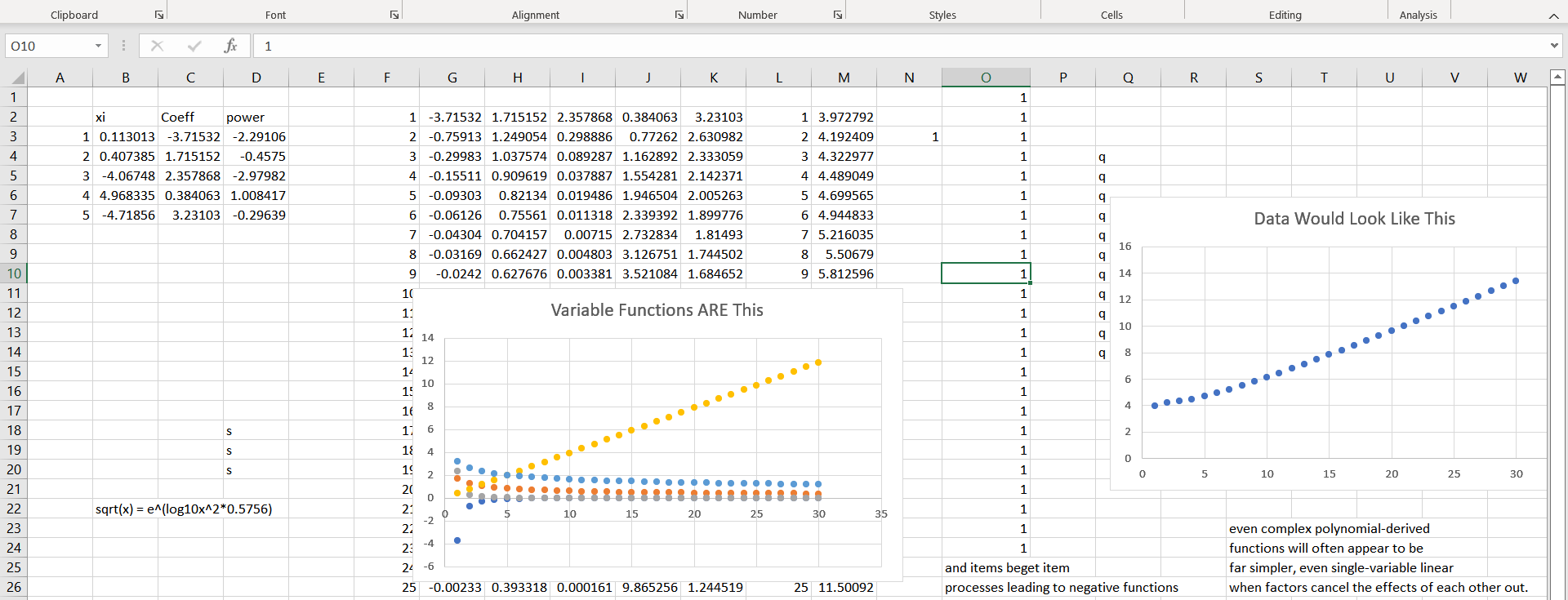Open the Name Box dropdown arrow

98,46
